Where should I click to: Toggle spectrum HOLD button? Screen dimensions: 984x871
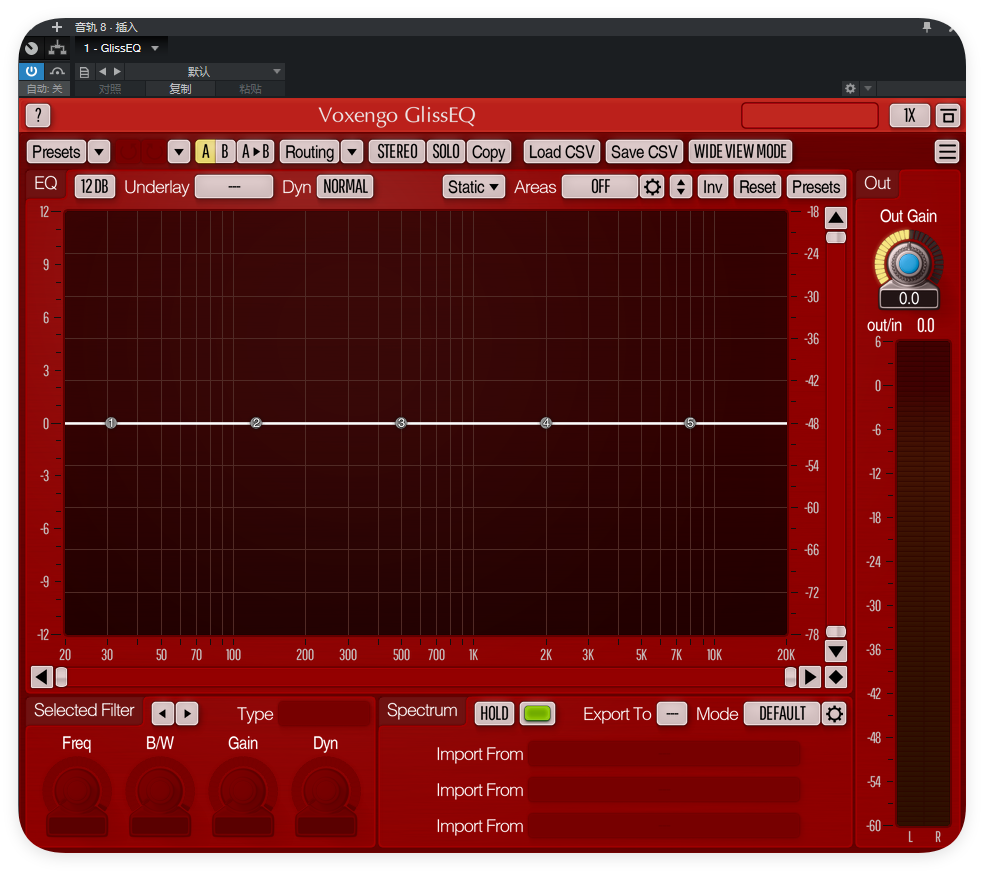[495, 713]
